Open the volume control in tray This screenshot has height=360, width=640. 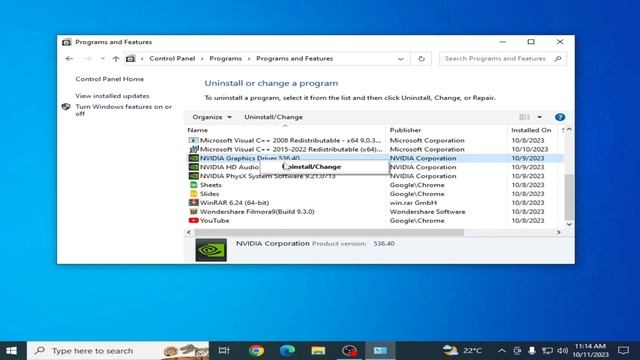tap(562, 351)
